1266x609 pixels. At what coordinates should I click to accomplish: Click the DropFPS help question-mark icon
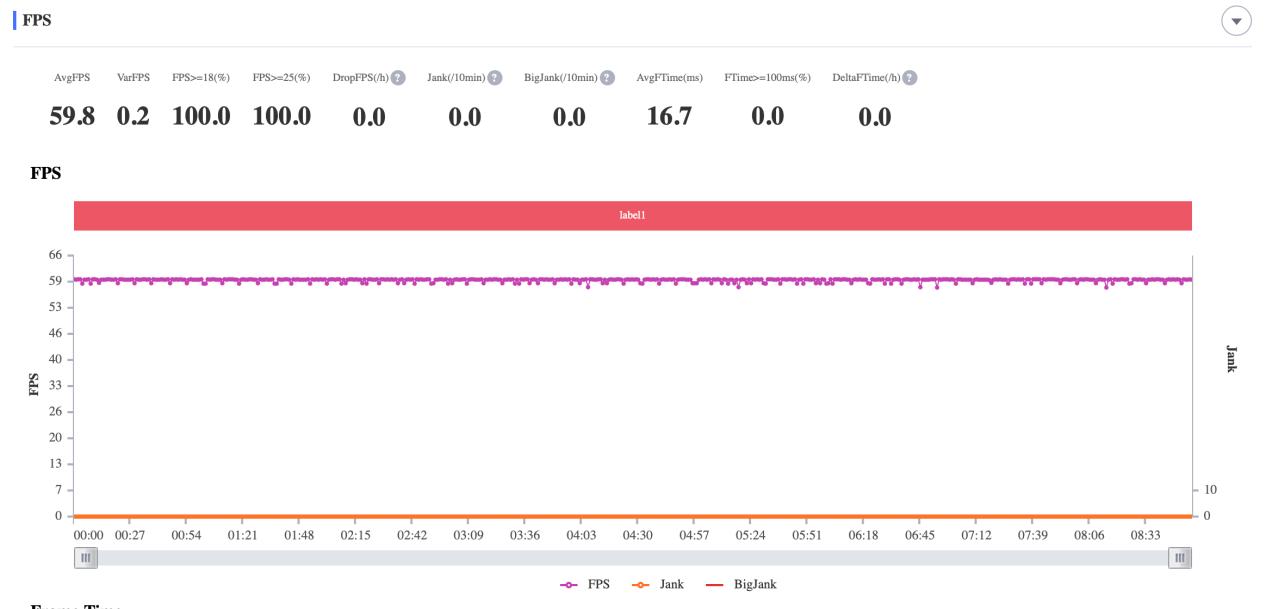coord(398,78)
